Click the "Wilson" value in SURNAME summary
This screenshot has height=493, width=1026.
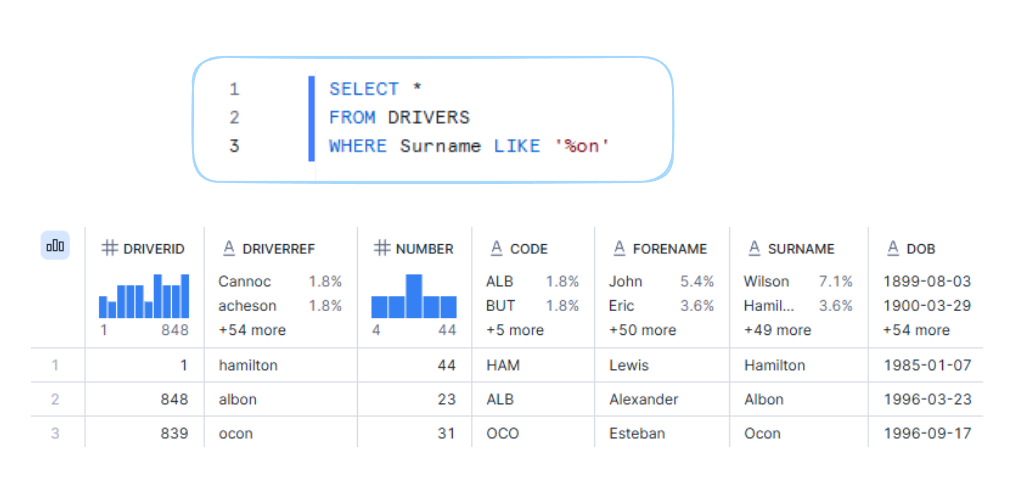click(x=766, y=282)
